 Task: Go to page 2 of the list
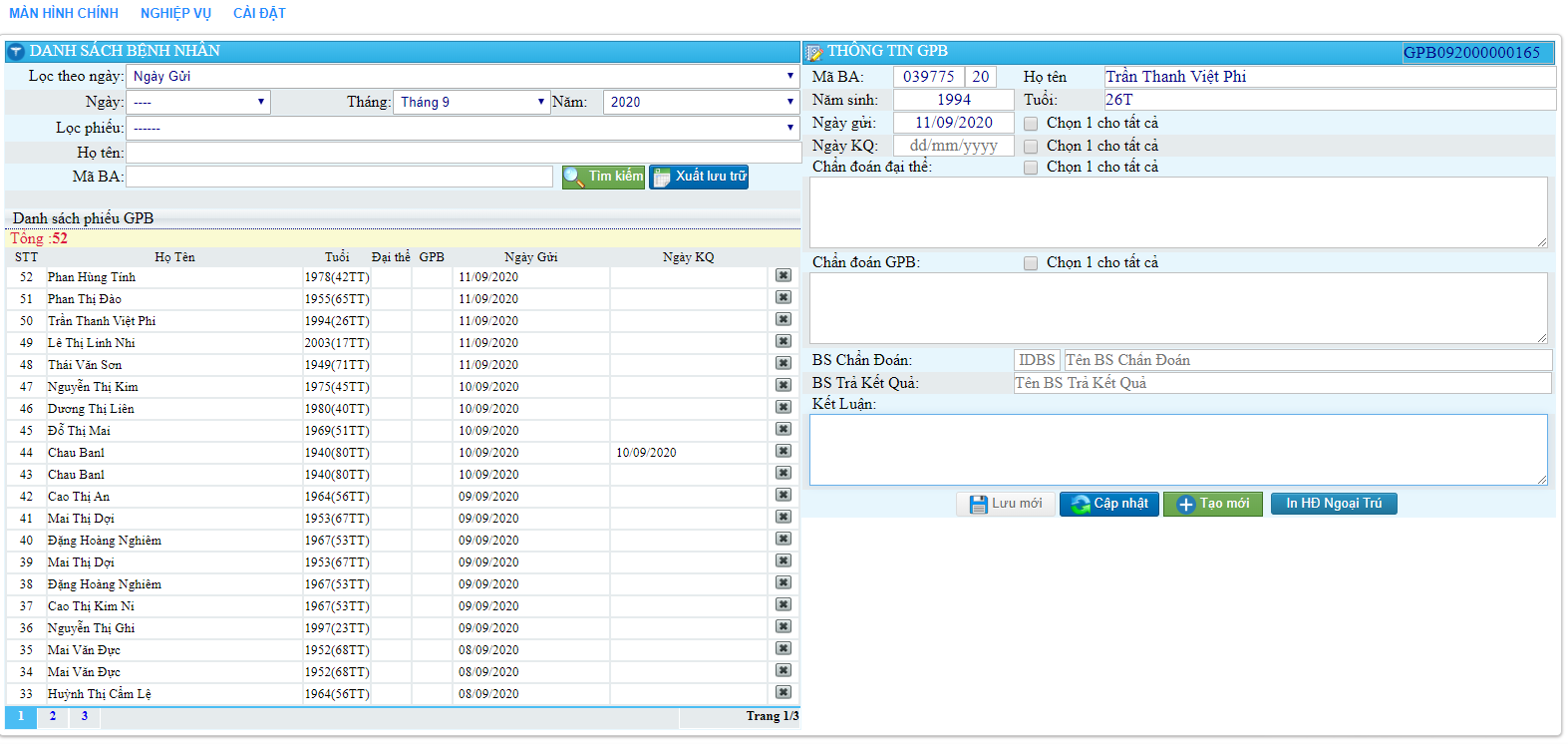[x=53, y=716]
